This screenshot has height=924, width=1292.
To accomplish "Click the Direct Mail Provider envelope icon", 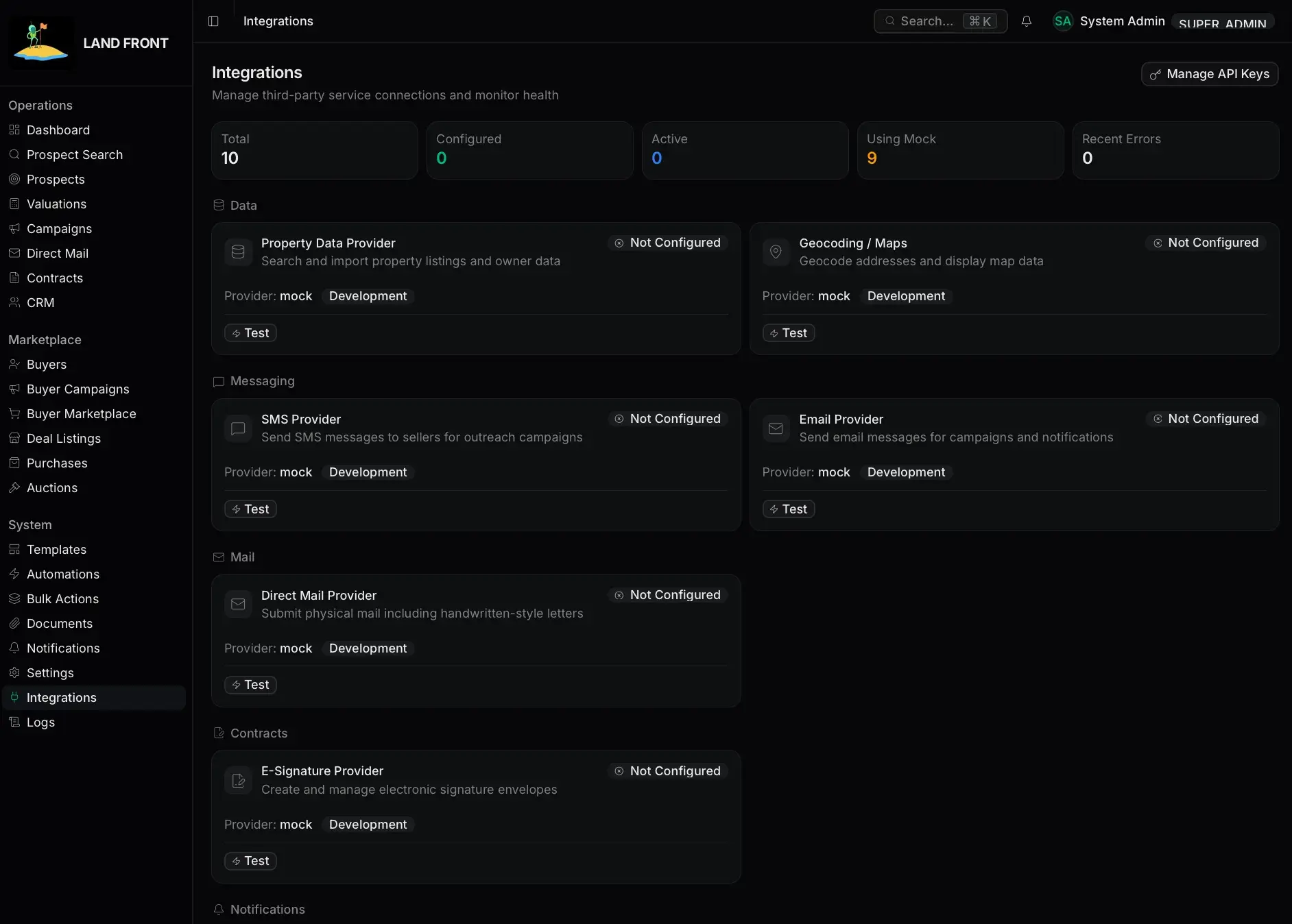I will pyautogui.click(x=238, y=604).
